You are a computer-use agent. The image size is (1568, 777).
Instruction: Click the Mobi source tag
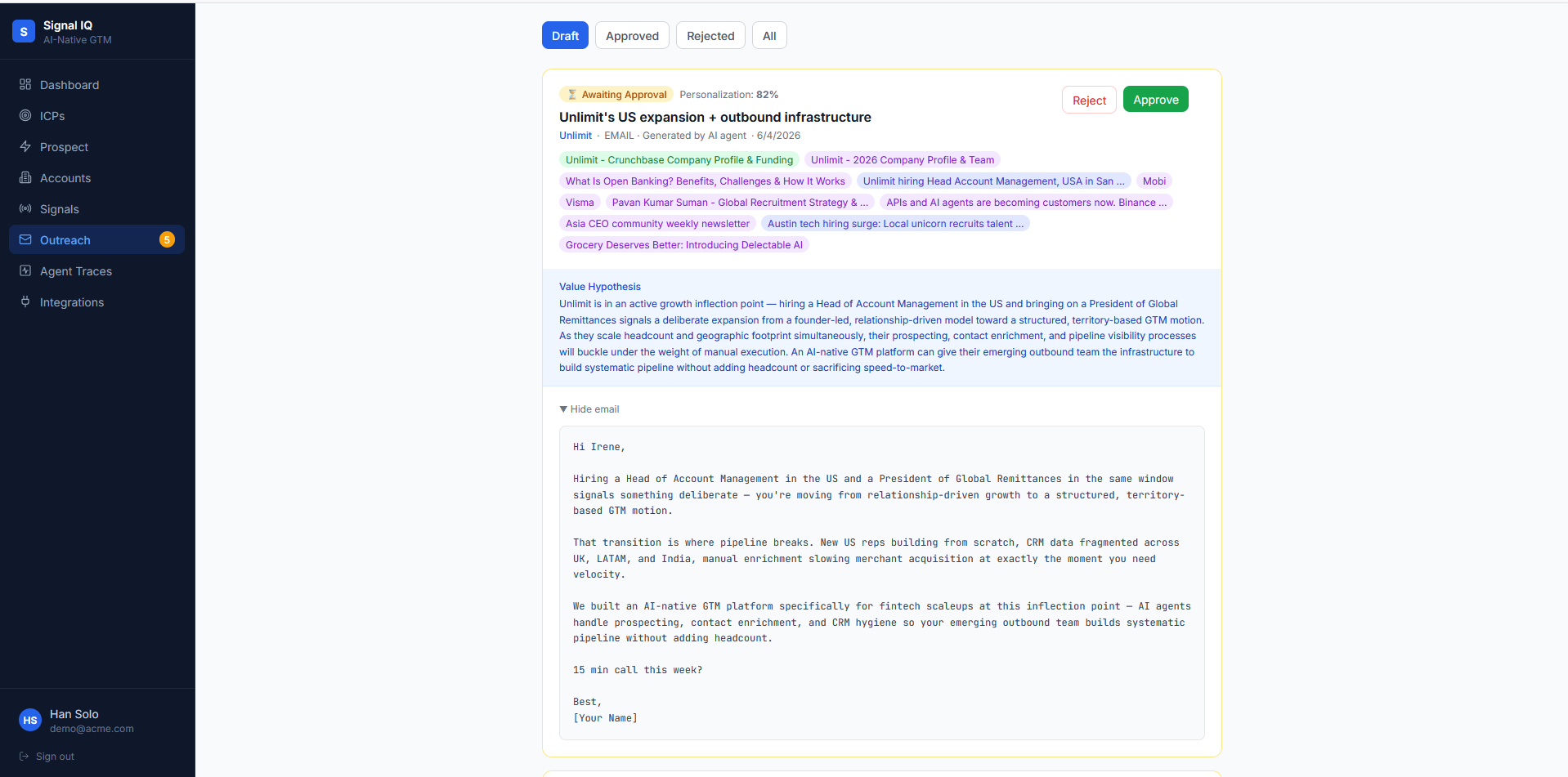[x=1154, y=181]
